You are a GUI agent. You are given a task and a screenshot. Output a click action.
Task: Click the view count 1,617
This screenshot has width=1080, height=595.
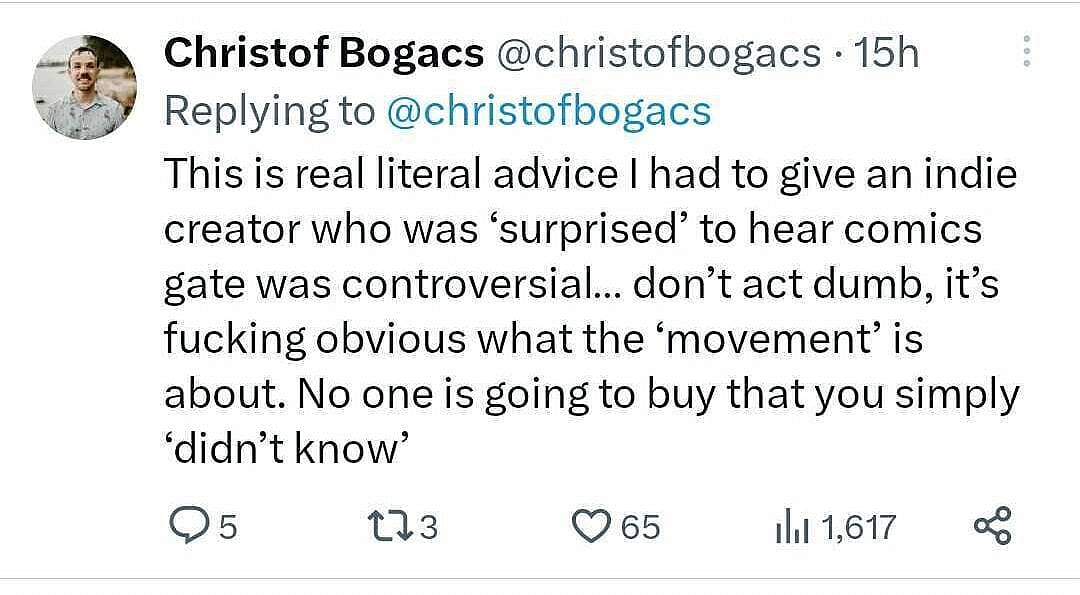pyautogui.click(x=858, y=526)
